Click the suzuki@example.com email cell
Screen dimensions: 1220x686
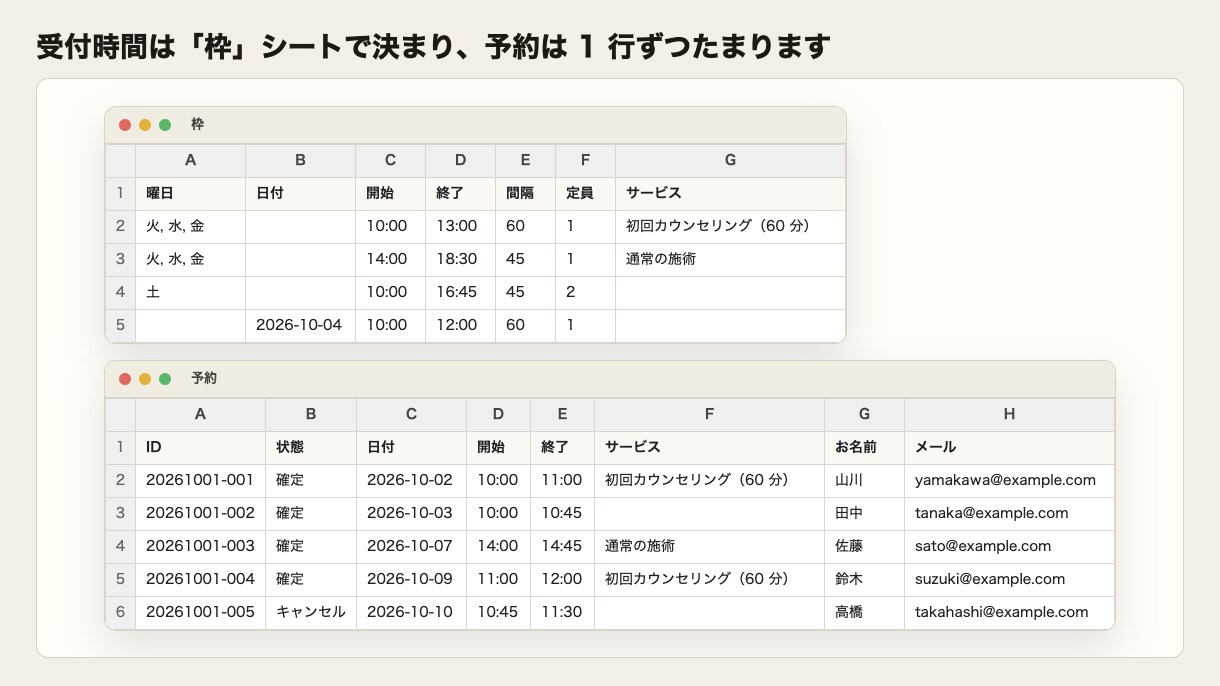click(x=1010, y=580)
